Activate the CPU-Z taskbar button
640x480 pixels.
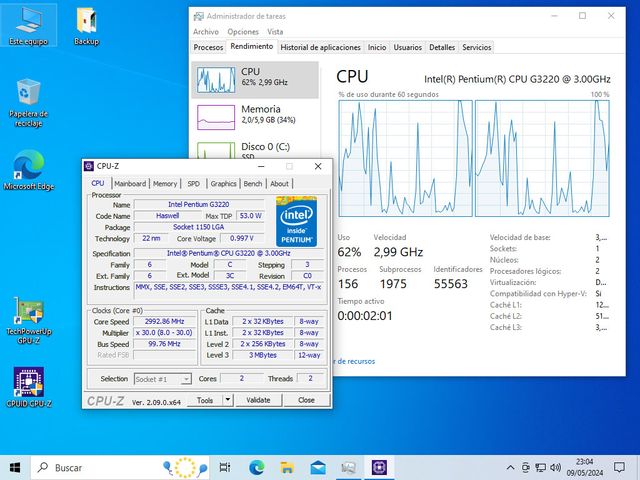point(379,467)
